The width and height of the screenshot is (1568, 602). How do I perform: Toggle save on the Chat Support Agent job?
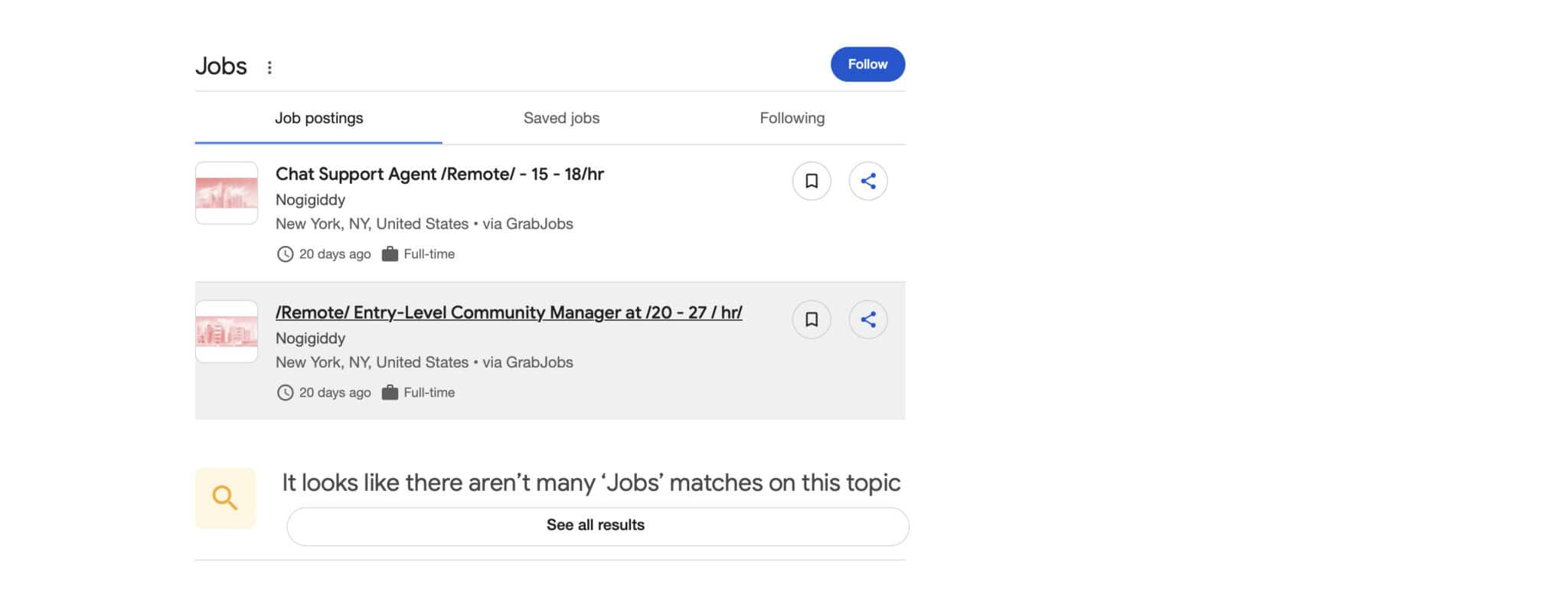(x=811, y=181)
